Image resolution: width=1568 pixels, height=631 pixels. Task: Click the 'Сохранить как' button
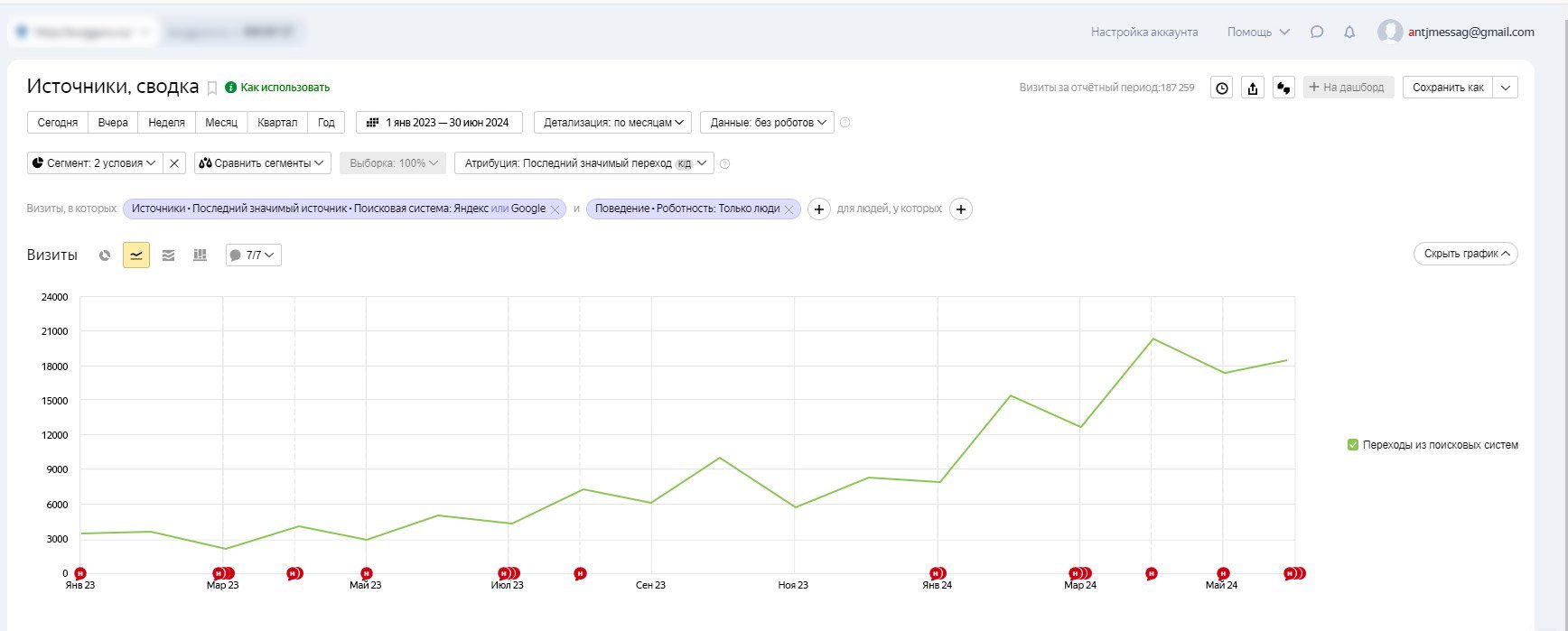(x=1447, y=88)
